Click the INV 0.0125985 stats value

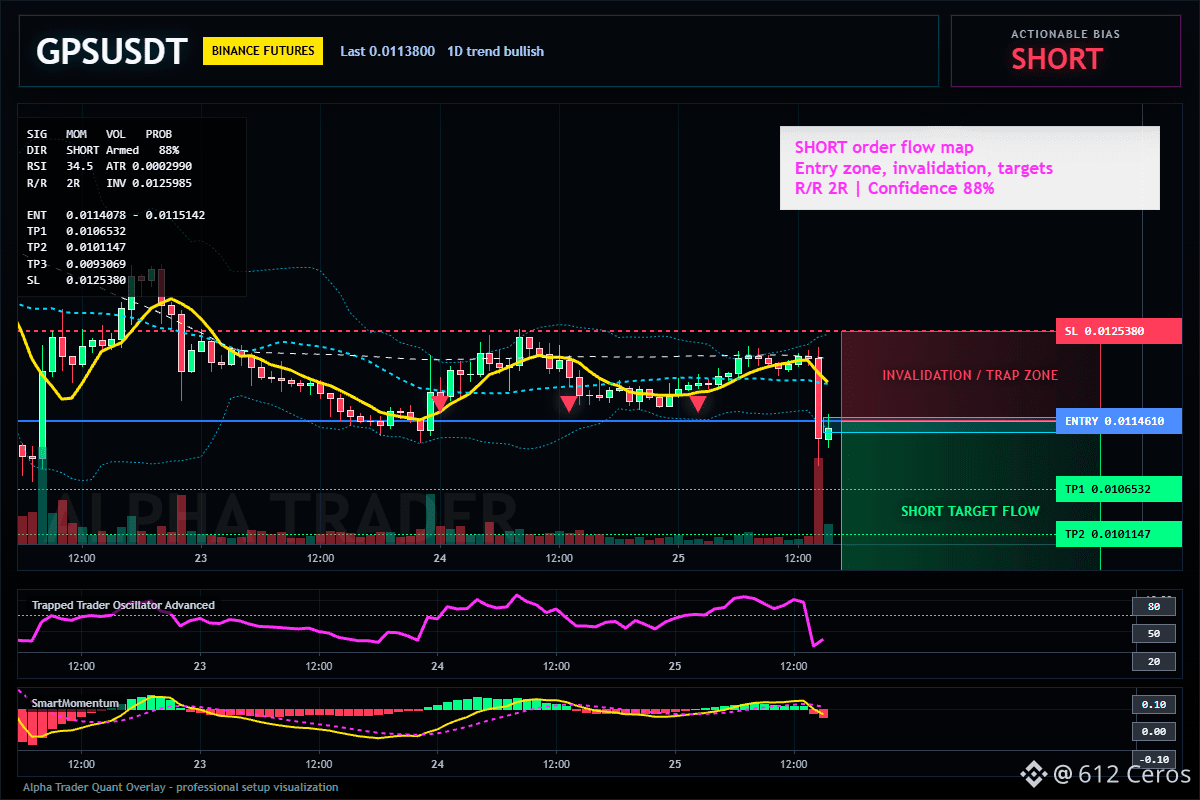[x=149, y=183]
